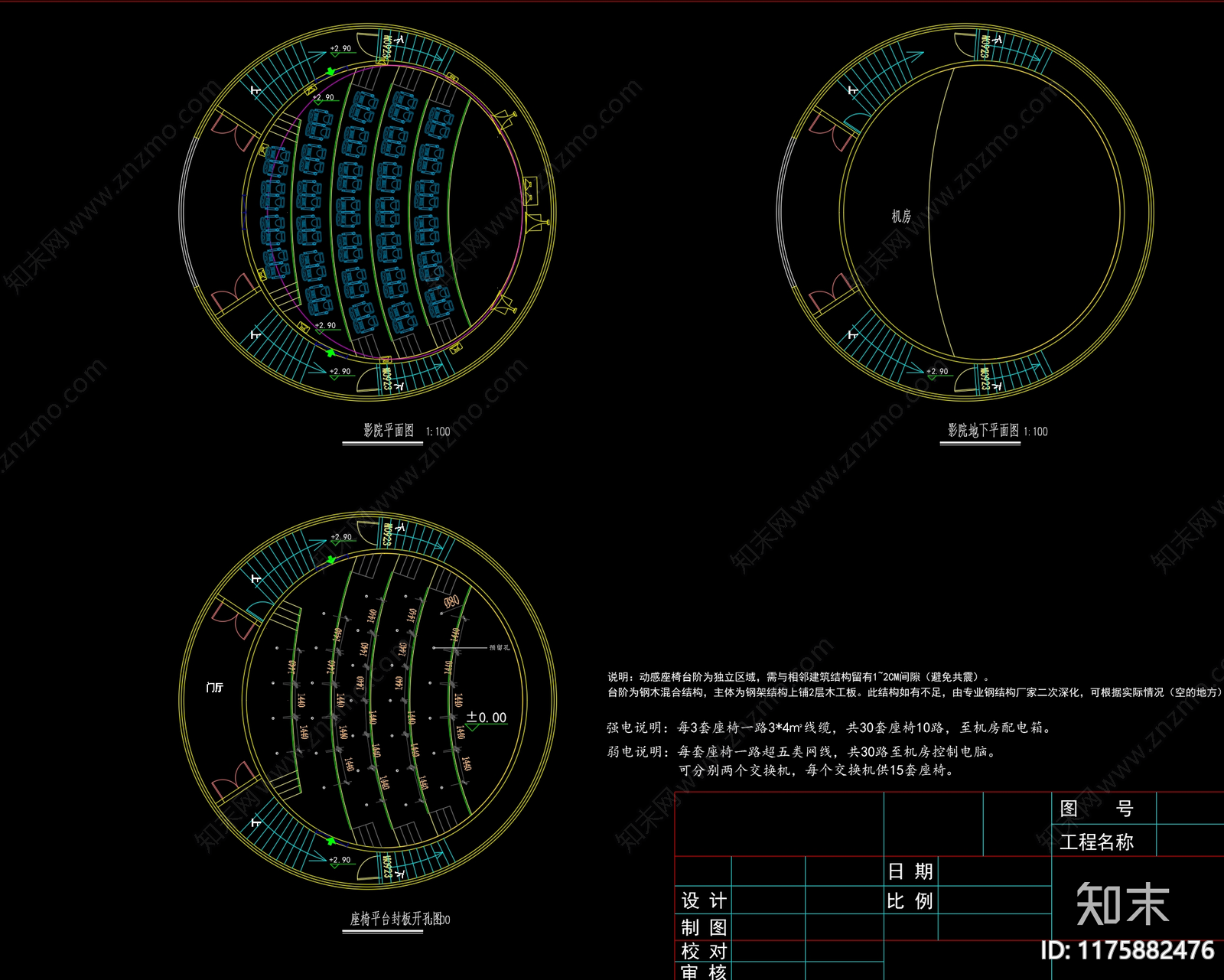This screenshot has width=1224, height=980.
Task: Click the '图 号' title block cell
Action: pyautogui.click(x=1096, y=808)
